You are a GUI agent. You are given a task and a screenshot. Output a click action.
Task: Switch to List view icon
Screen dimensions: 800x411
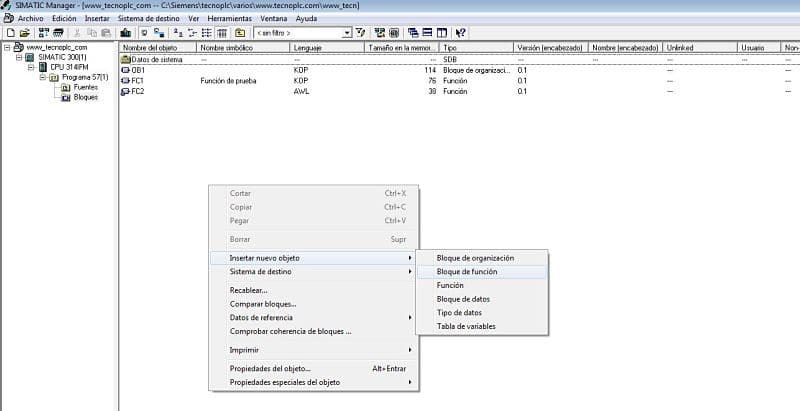coord(207,33)
